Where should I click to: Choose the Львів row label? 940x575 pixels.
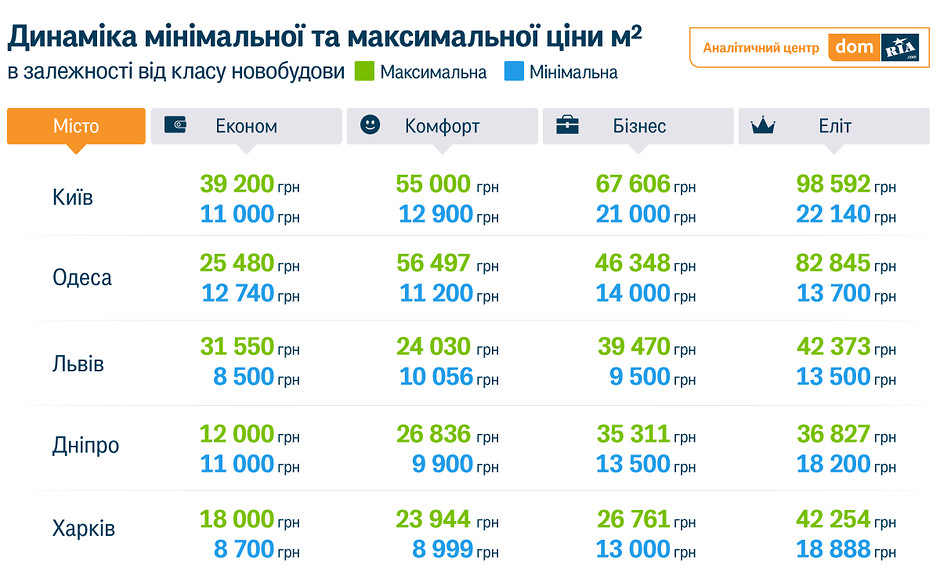pos(78,362)
